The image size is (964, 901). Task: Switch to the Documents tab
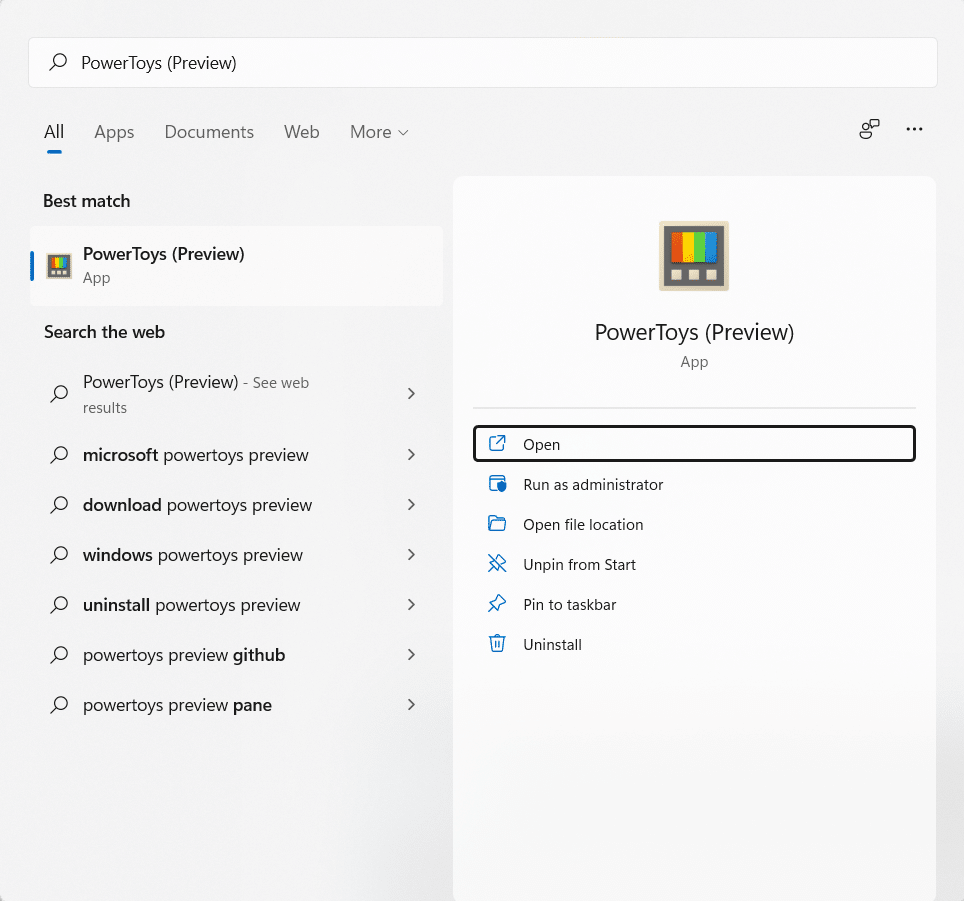(x=209, y=132)
